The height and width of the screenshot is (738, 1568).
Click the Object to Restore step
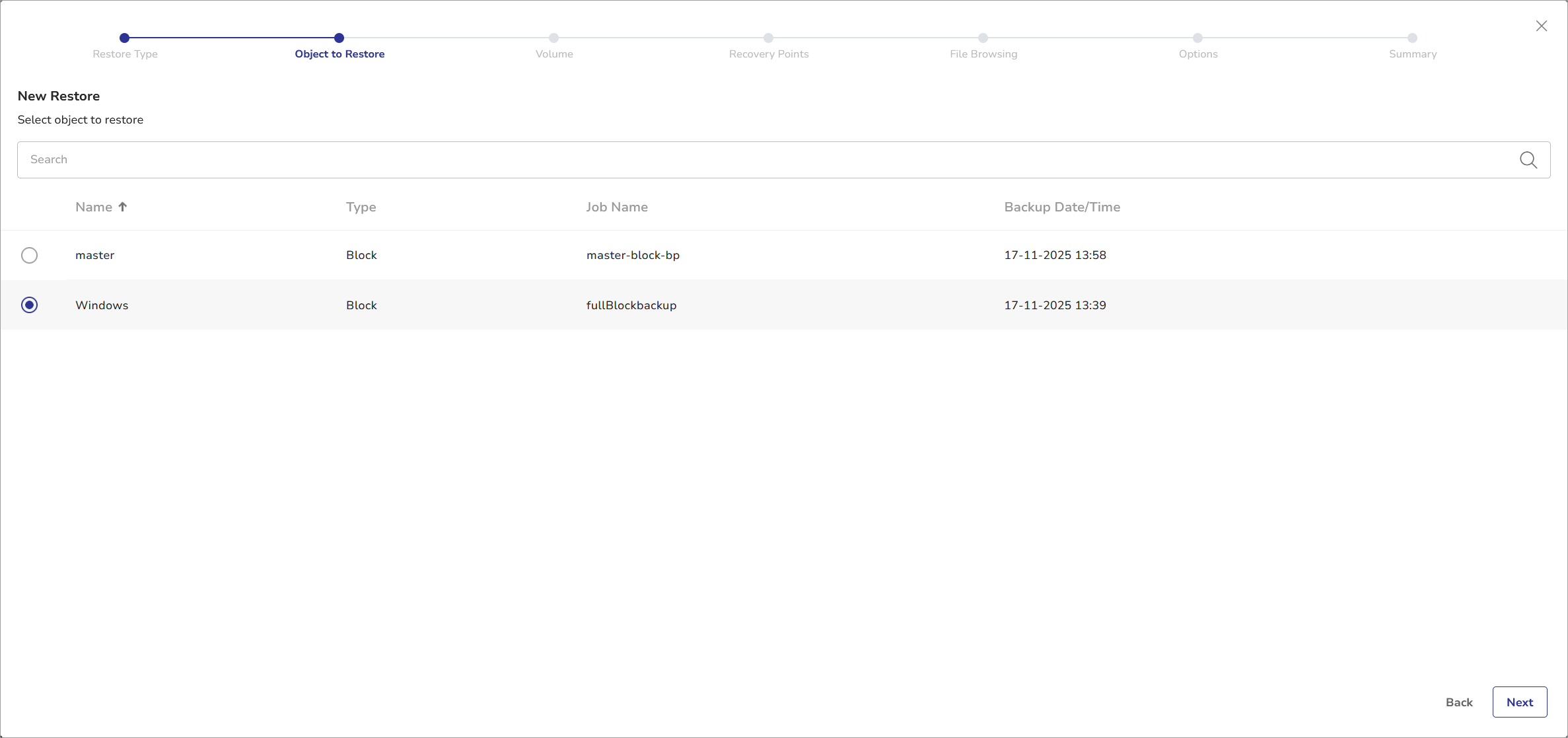click(x=339, y=38)
